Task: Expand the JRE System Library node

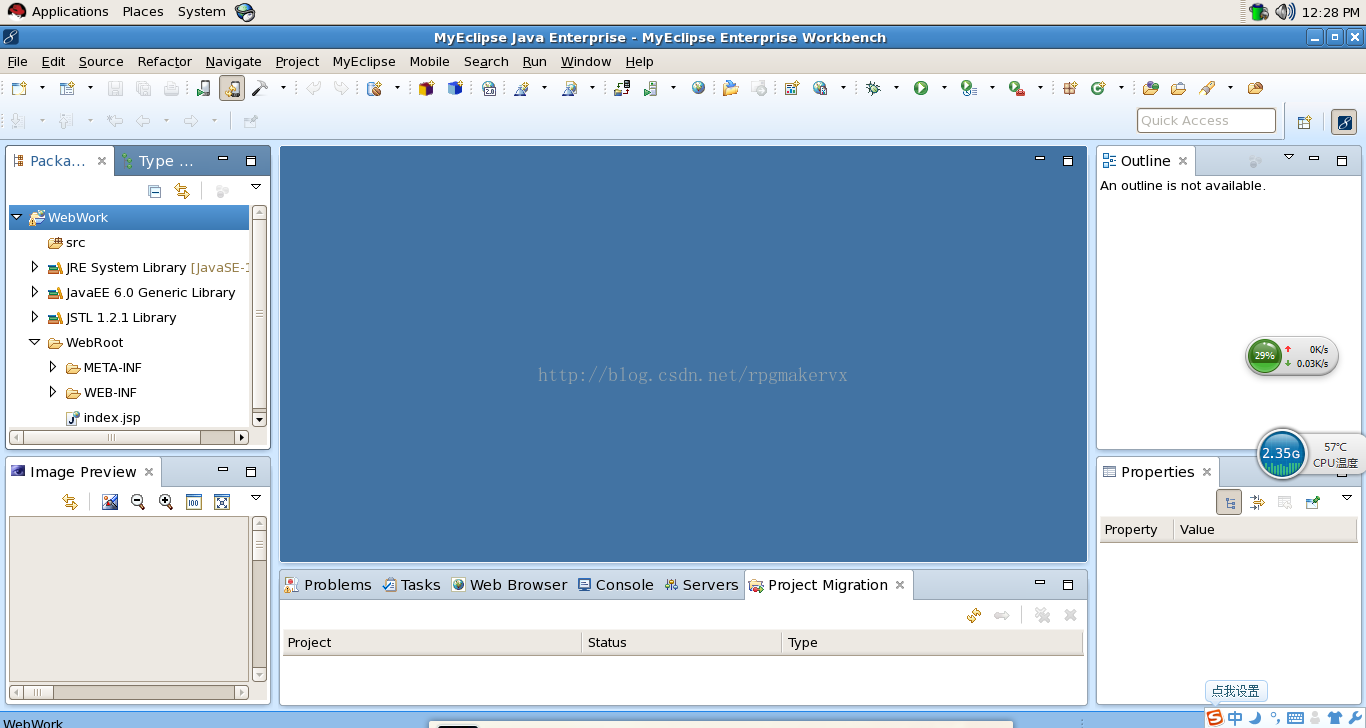Action: (35, 267)
